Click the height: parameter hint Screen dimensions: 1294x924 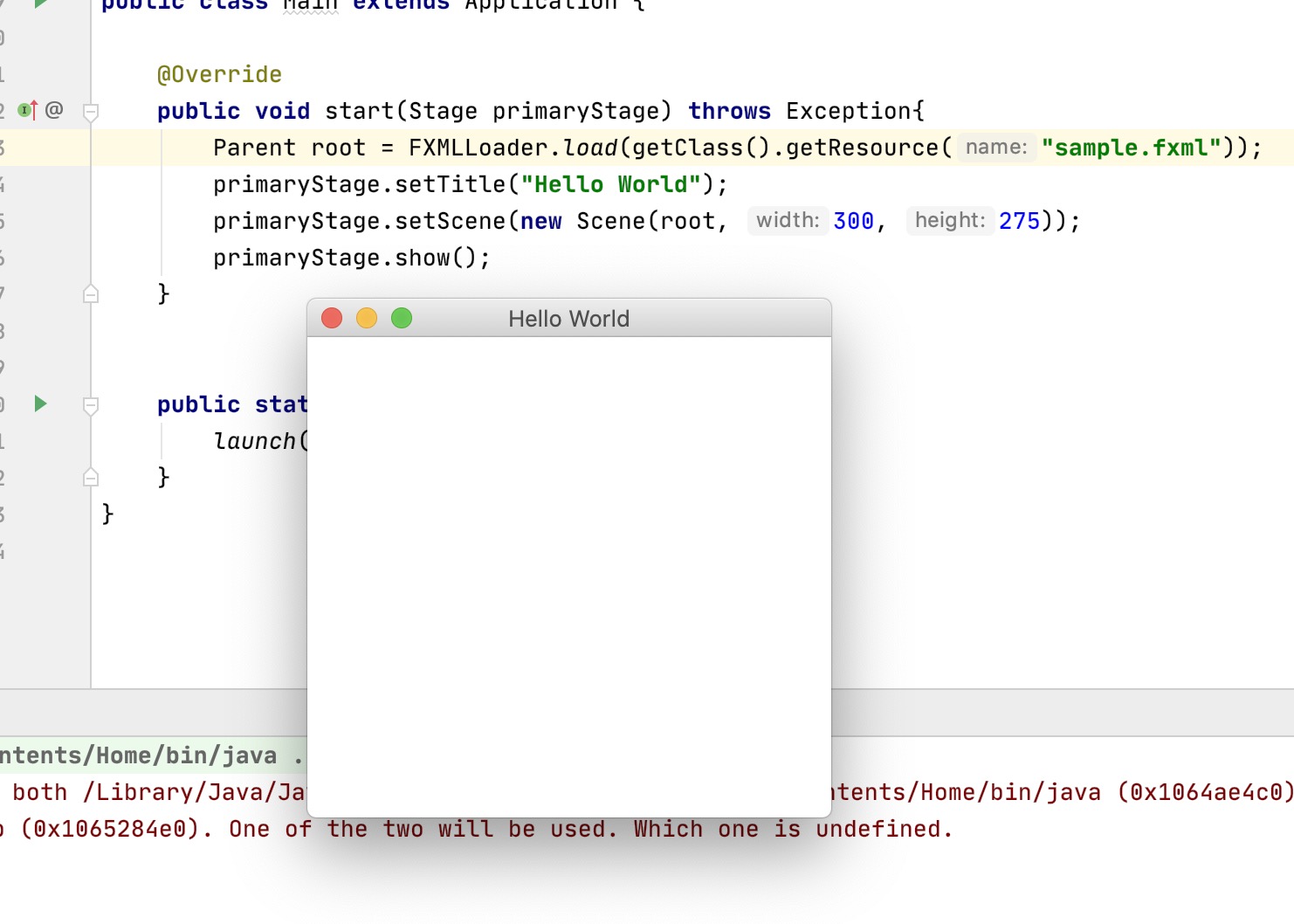pos(950,220)
